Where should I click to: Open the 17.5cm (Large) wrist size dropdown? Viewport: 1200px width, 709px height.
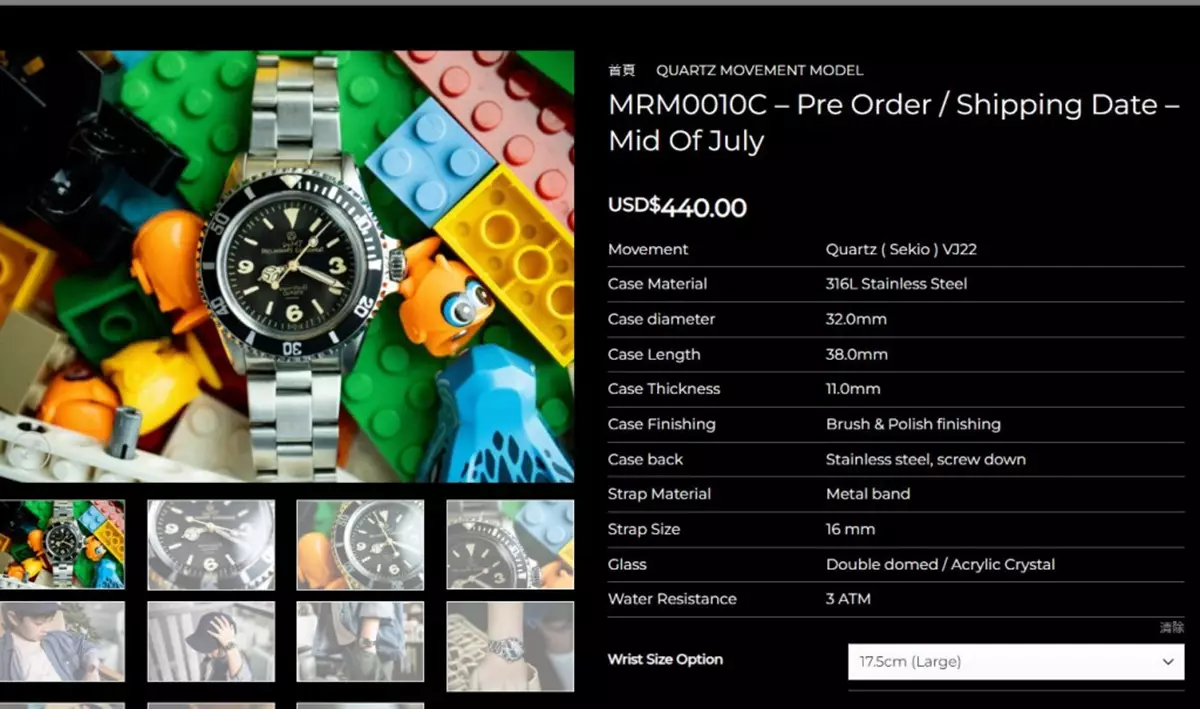click(x=1016, y=662)
